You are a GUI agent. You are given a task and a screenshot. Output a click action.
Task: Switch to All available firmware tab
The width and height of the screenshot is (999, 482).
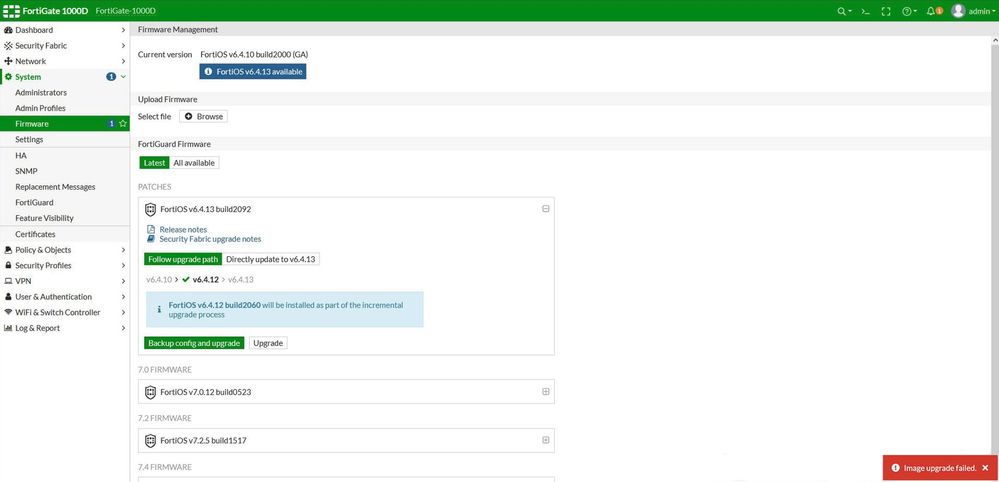(x=194, y=163)
